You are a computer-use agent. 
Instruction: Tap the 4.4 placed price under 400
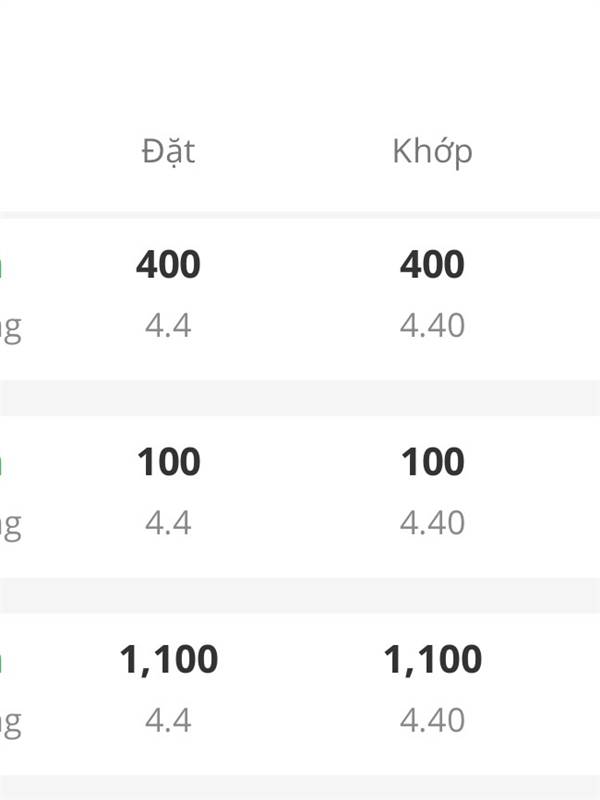[x=168, y=326]
